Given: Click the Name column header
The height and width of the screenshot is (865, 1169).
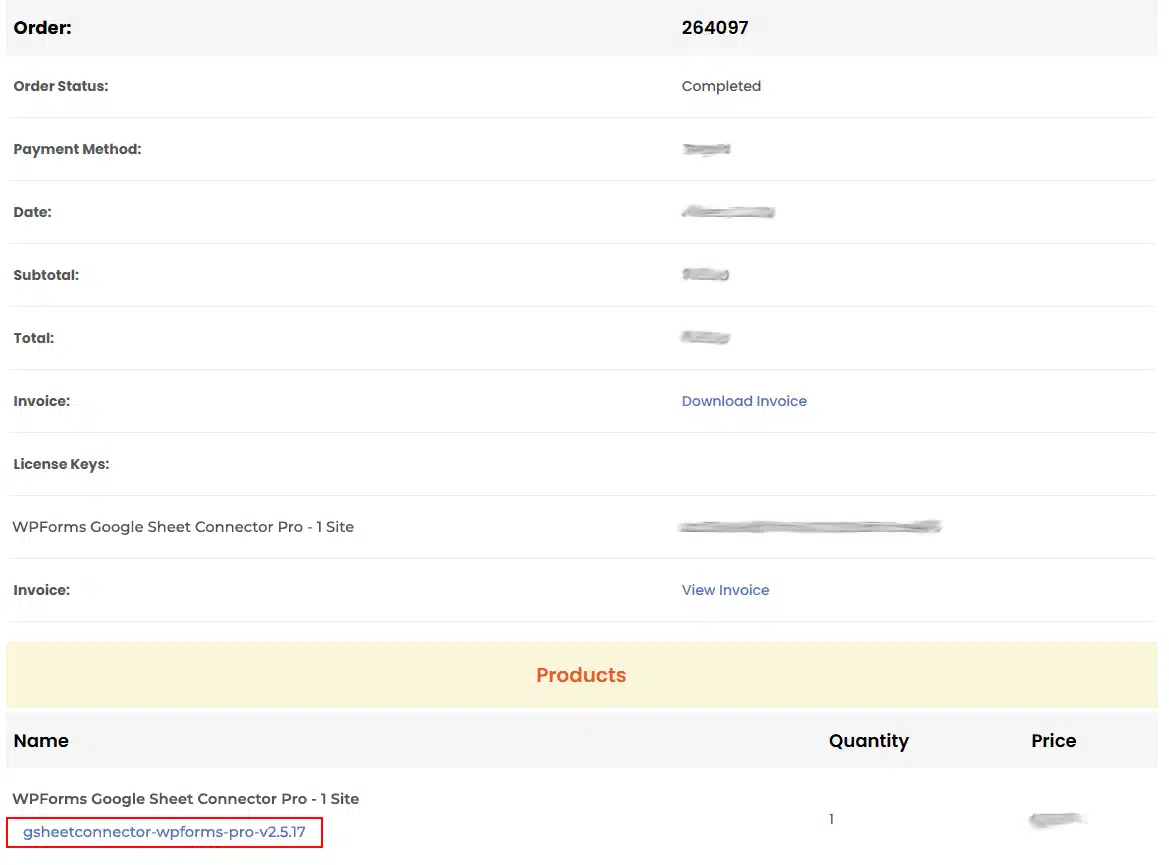Looking at the screenshot, I should tap(41, 740).
